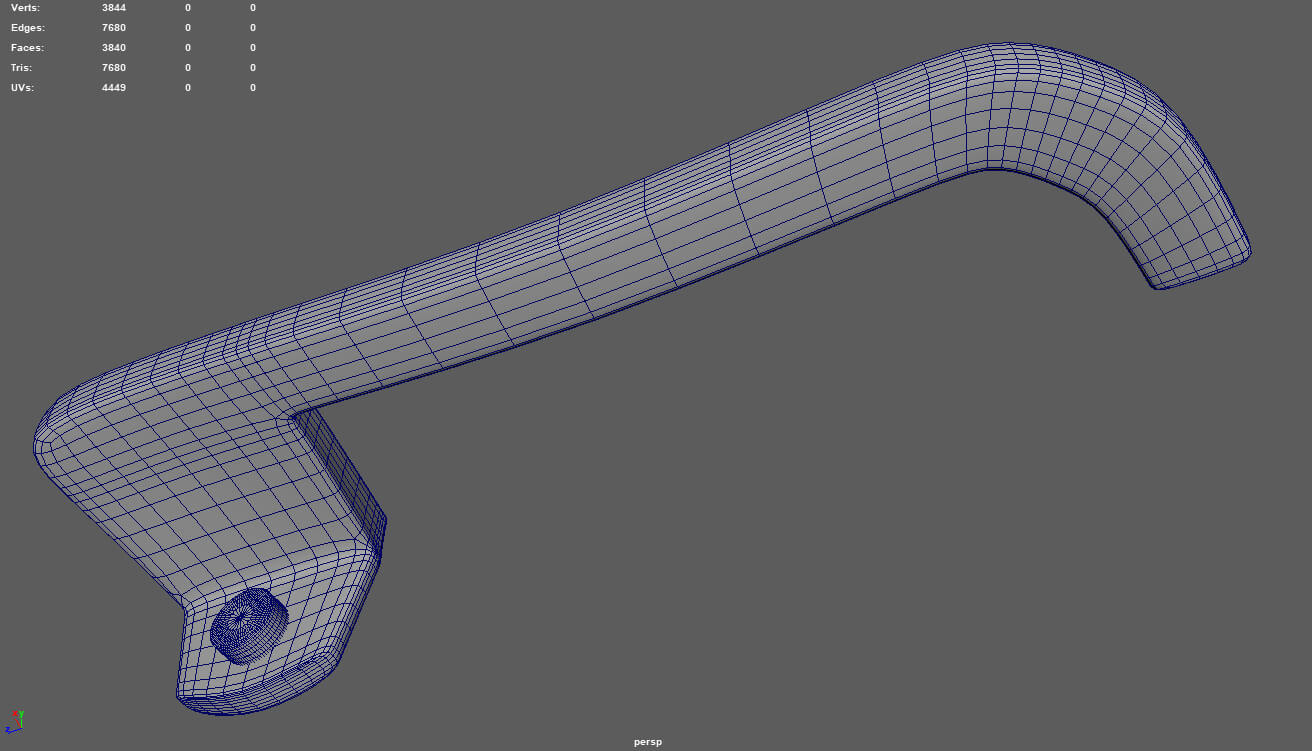Image resolution: width=1312 pixels, height=751 pixels.
Task: Click the Verts label in the HUD
Action: tap(27, 8)
